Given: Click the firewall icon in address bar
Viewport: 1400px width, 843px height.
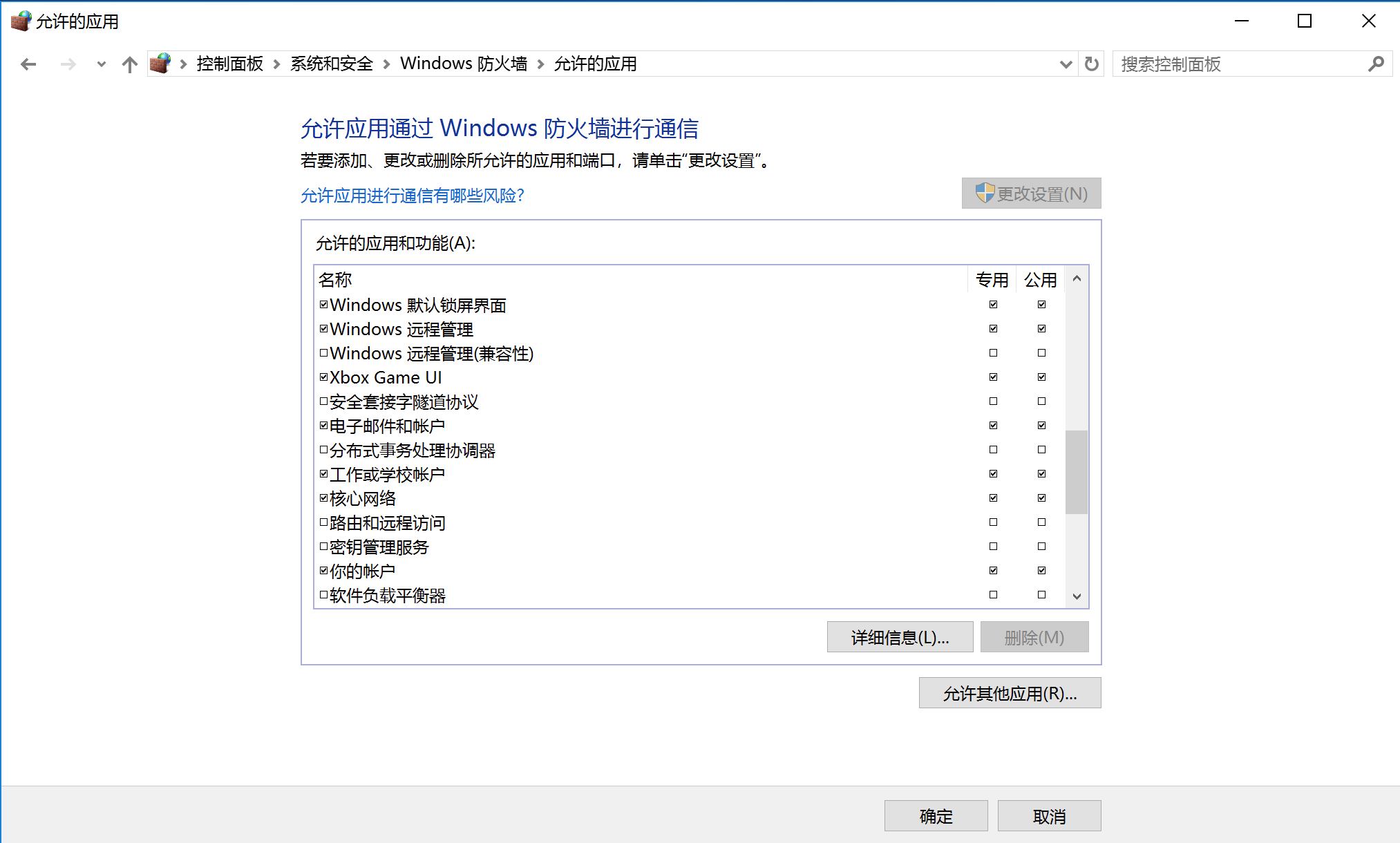Looking at the screenshot, I should pos(160,64).
